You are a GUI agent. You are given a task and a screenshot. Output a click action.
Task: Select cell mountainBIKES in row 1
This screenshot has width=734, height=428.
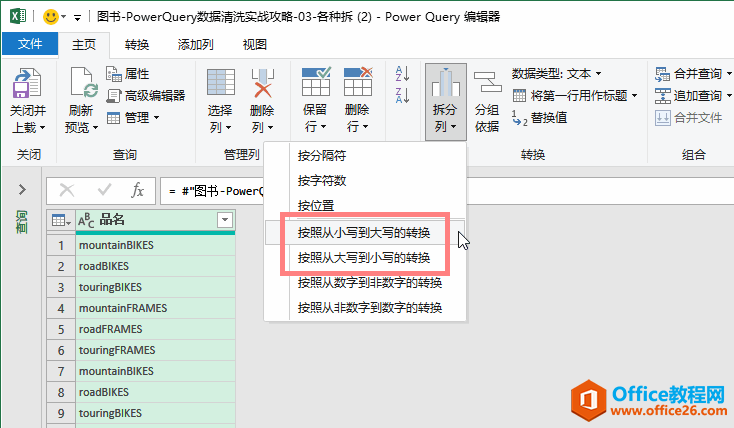click(155, 245)
